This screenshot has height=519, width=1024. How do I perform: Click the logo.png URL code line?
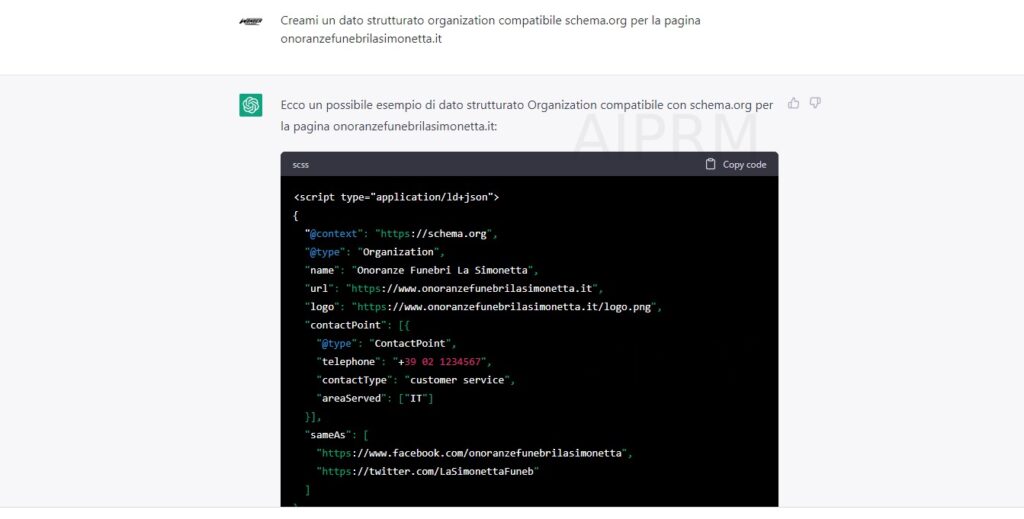tap(483, 307)
